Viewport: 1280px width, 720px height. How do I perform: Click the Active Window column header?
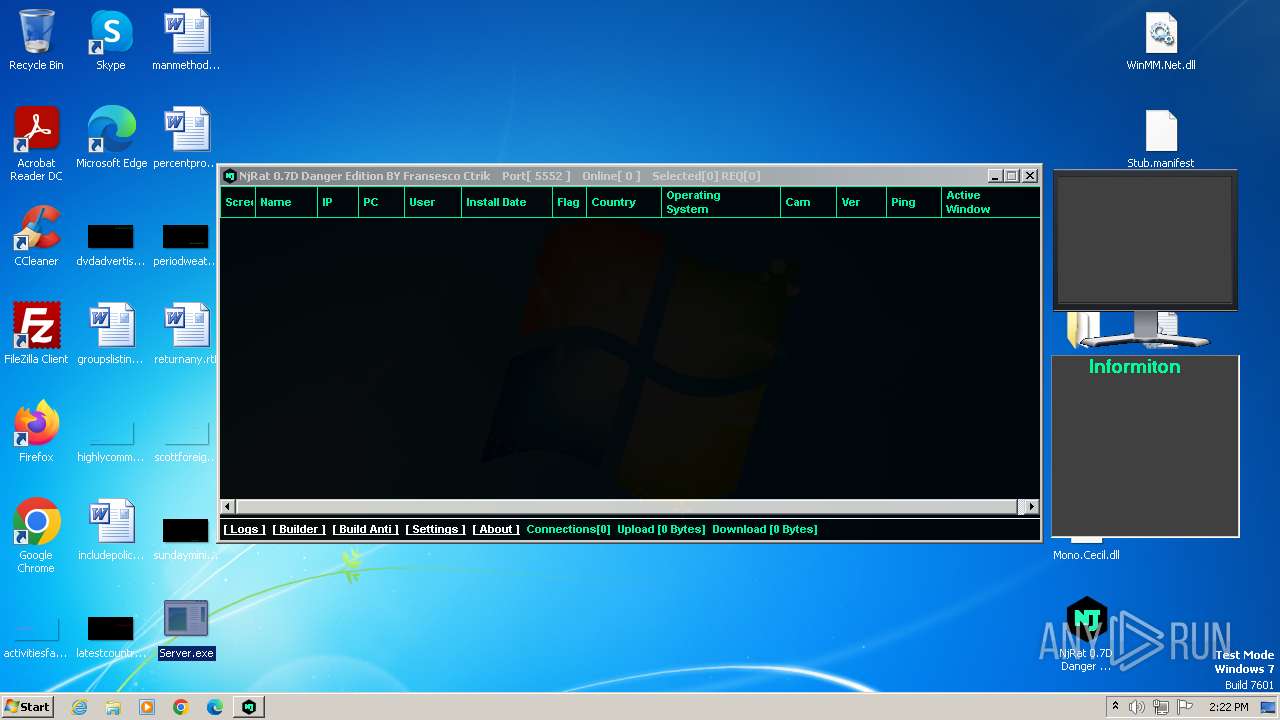tap(990, 202)
